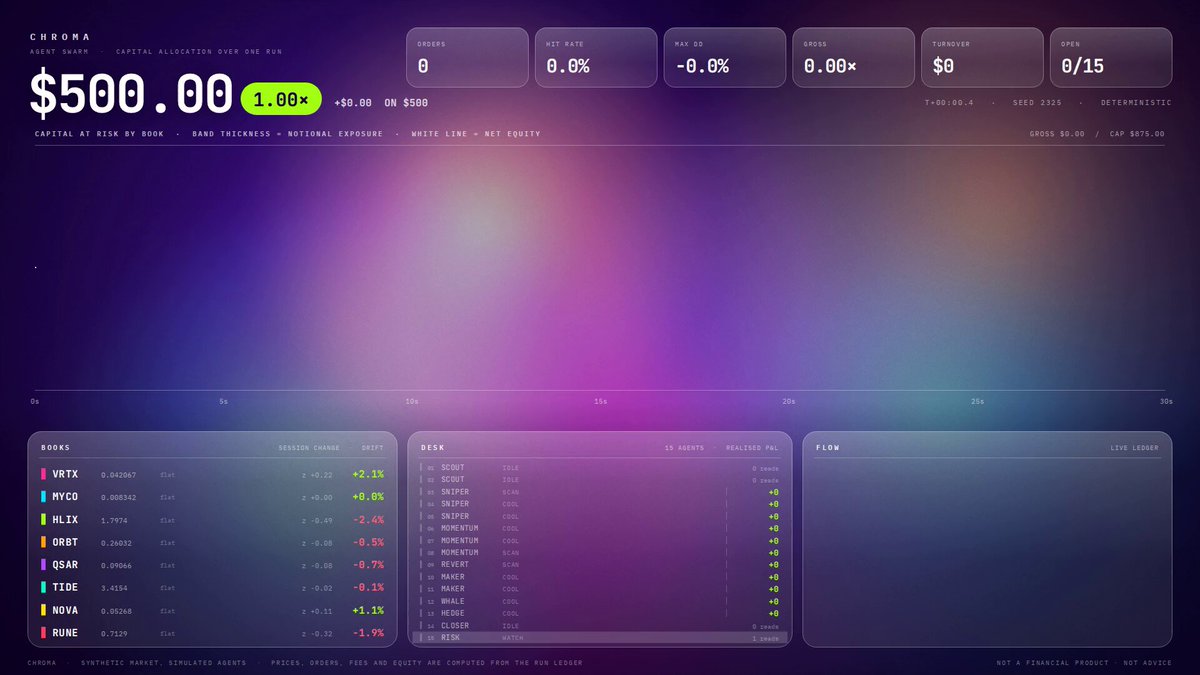Click the RUNE drift value -1.9%
The image size is (1200, 675).
point(367,633)
